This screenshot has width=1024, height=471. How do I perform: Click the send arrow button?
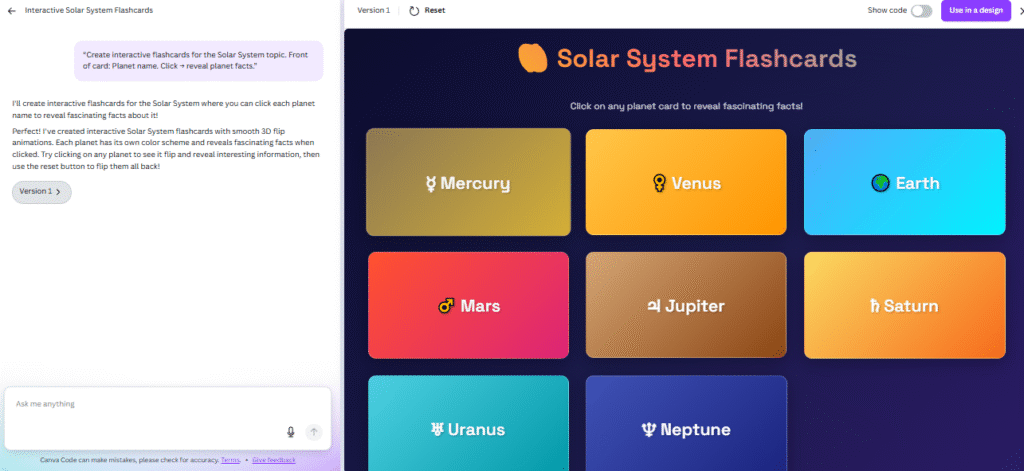click(314, 432)
